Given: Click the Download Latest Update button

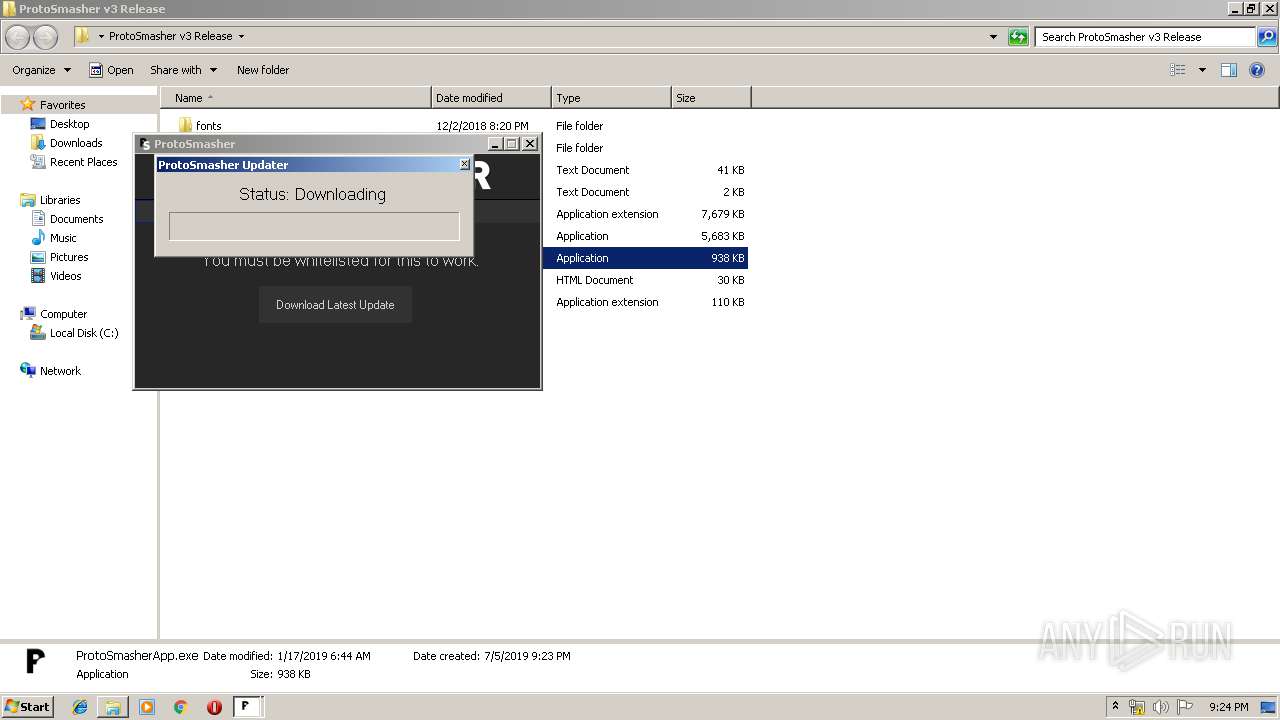Looking at the screenshot, I should pos(335,305).
